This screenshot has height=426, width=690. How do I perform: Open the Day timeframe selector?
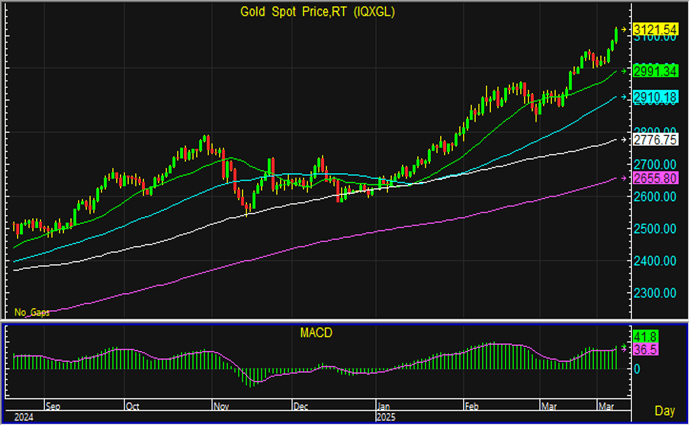tap(664, 411)
